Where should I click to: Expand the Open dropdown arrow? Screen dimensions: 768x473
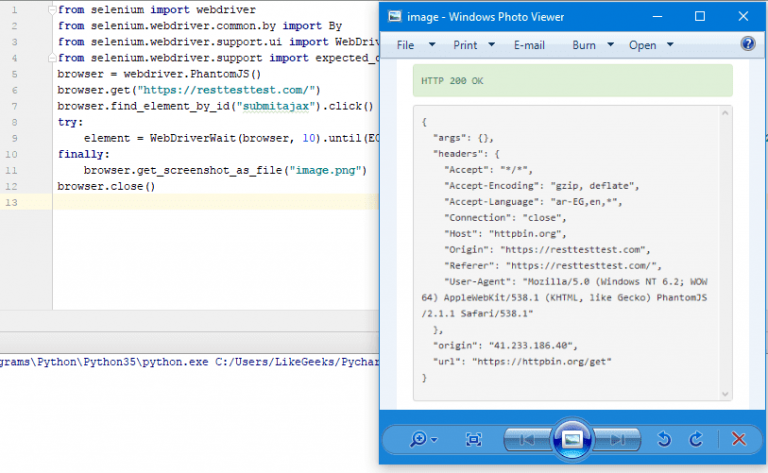(670, 45)
